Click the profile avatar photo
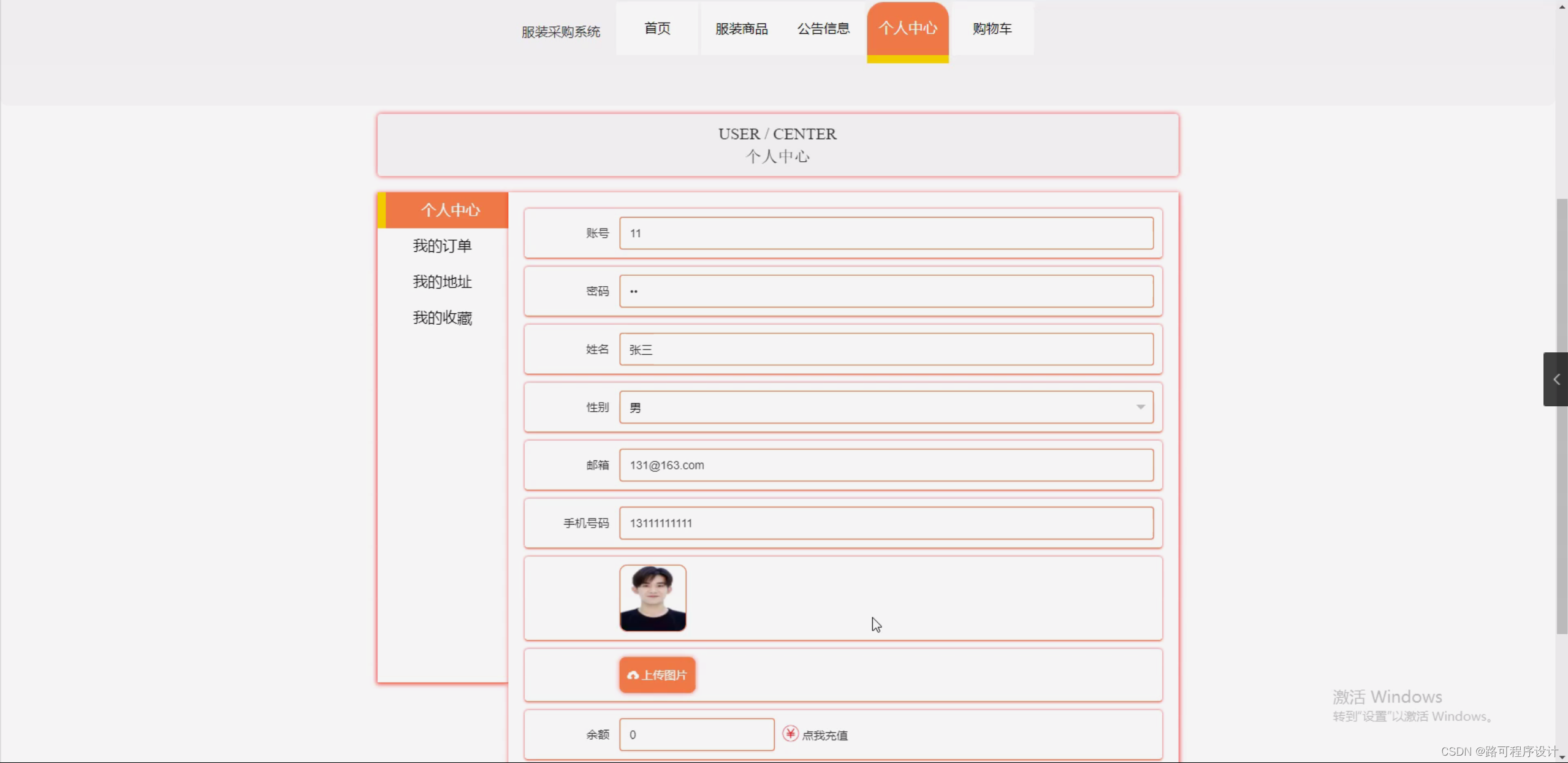This screenshot has width=1568, height=763. coord(652,598)
